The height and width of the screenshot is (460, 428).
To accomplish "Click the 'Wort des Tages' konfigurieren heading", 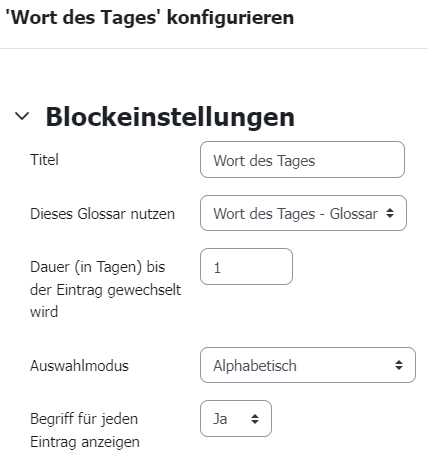I will 150,17.
